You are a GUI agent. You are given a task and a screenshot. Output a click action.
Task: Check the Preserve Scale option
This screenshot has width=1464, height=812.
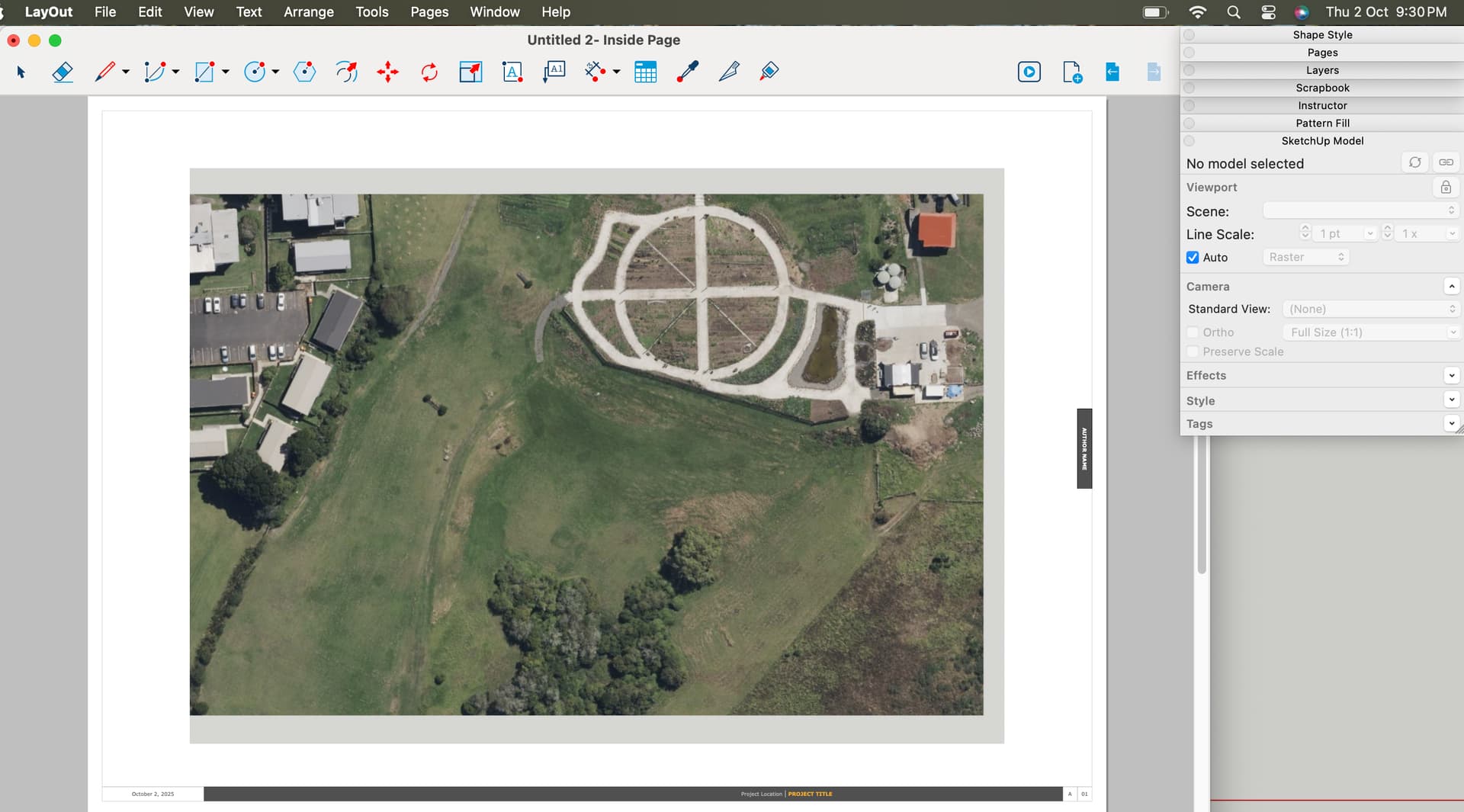(1193, 351)
